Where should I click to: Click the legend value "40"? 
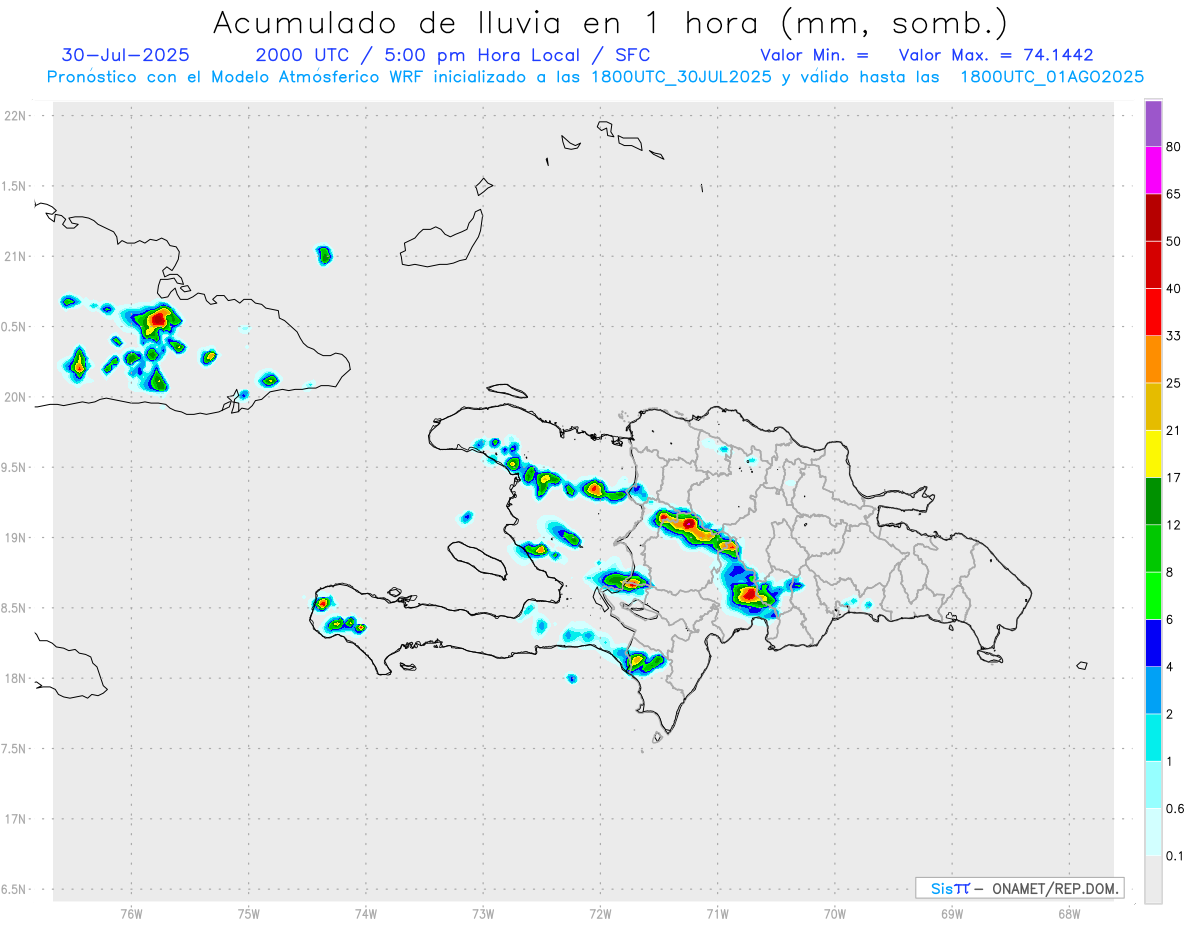pos(1174,289)
